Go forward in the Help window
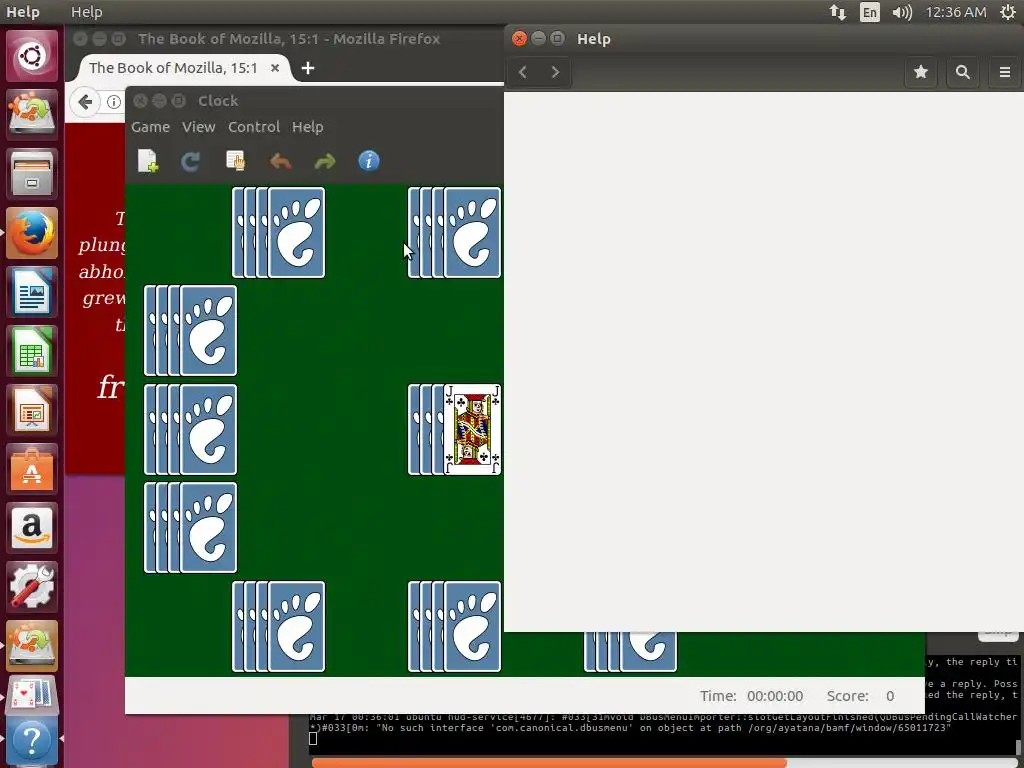 pos(555,72)
